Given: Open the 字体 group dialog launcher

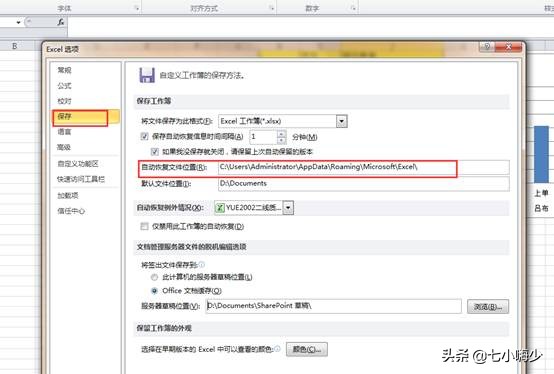Looking at the screenshot, I should coord(137,8).
